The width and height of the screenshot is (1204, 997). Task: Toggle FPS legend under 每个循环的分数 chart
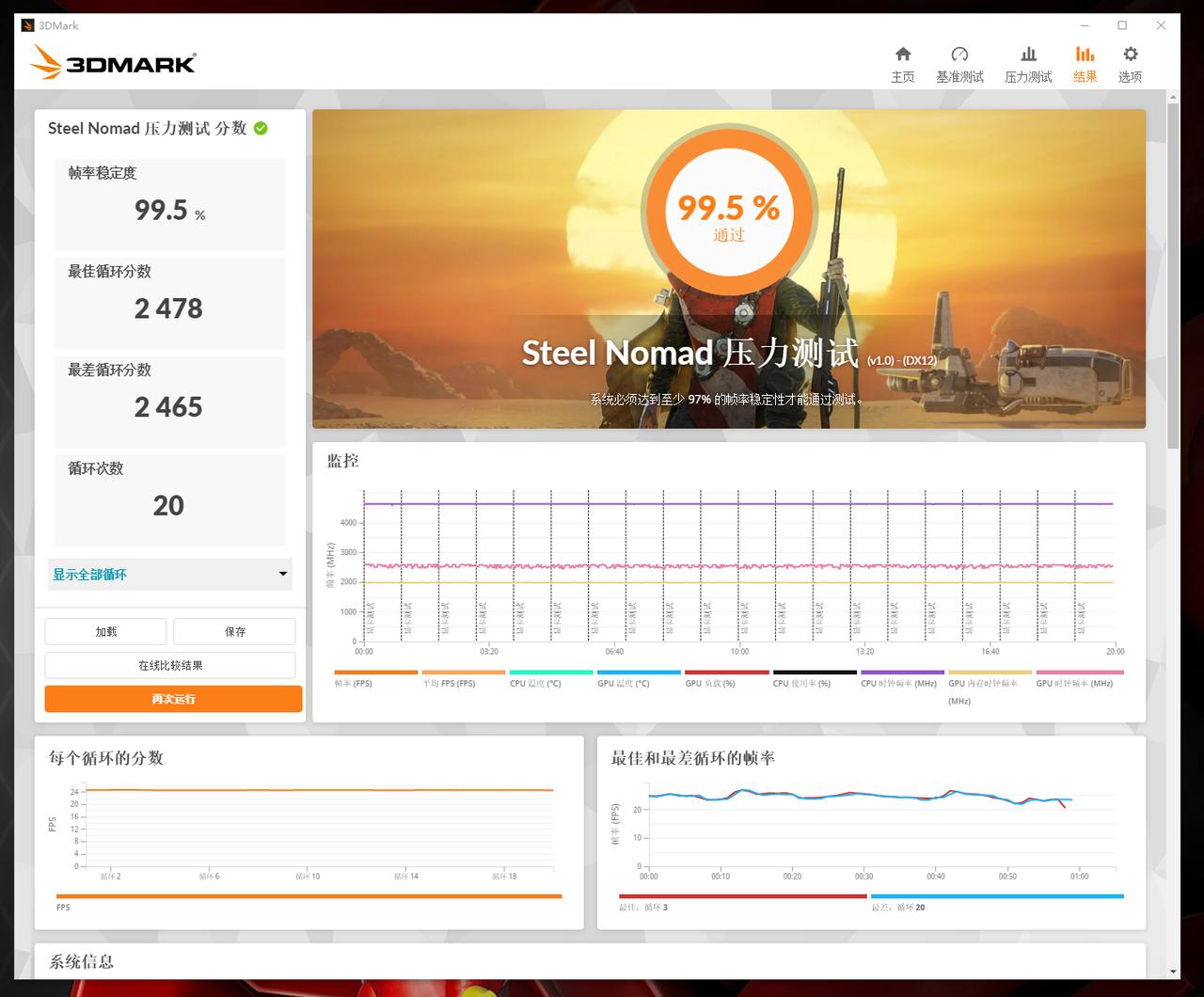coord(309,901)
